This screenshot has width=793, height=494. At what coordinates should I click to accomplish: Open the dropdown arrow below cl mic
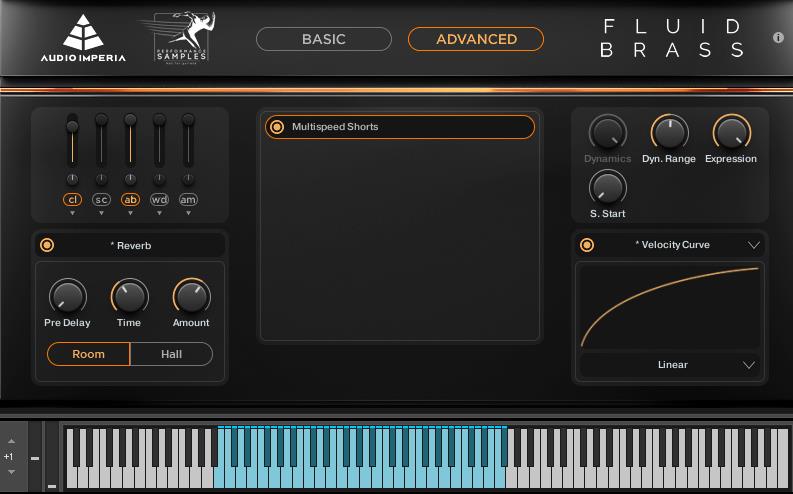72,213
